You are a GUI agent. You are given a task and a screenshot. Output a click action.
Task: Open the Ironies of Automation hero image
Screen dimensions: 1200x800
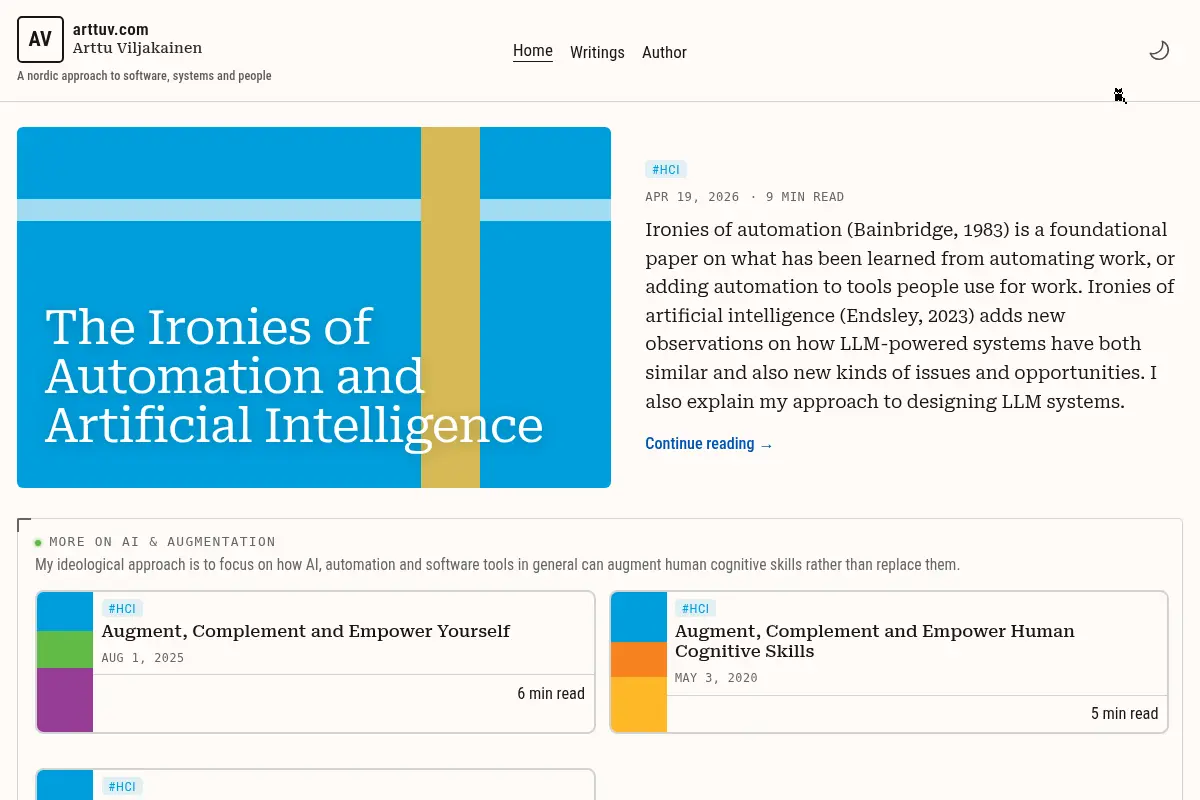[314, 307]
